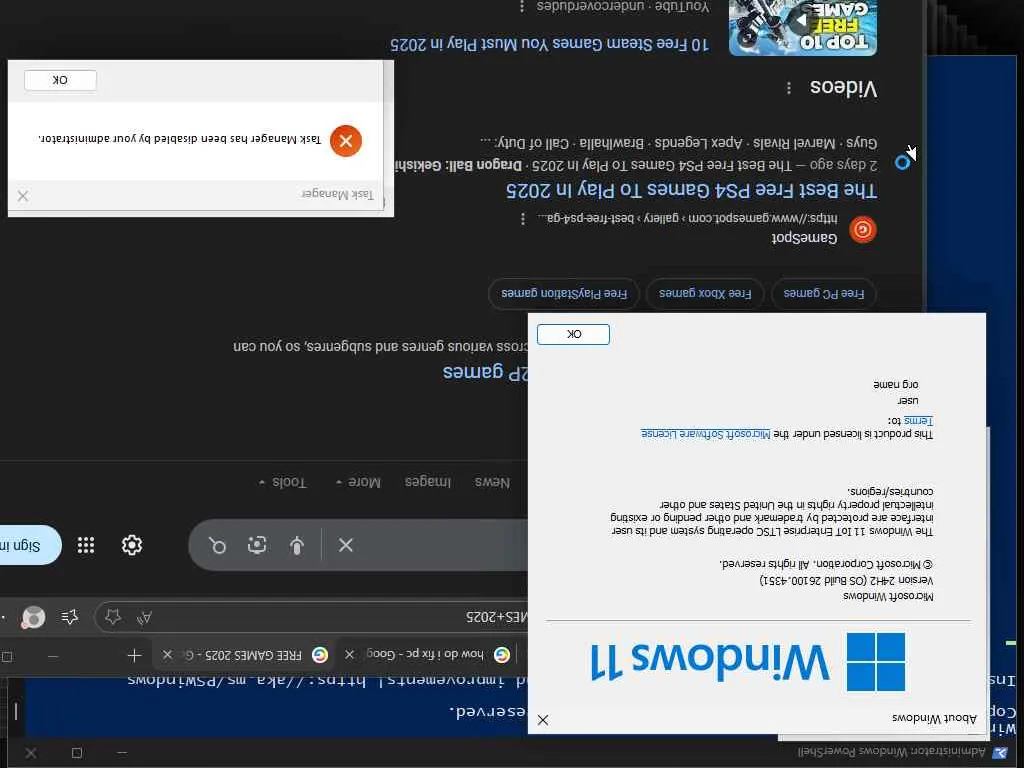The width and height of the screenshot is (1024, 768).
Task: Click the magnifier search icon
Action: click(217, 545)
